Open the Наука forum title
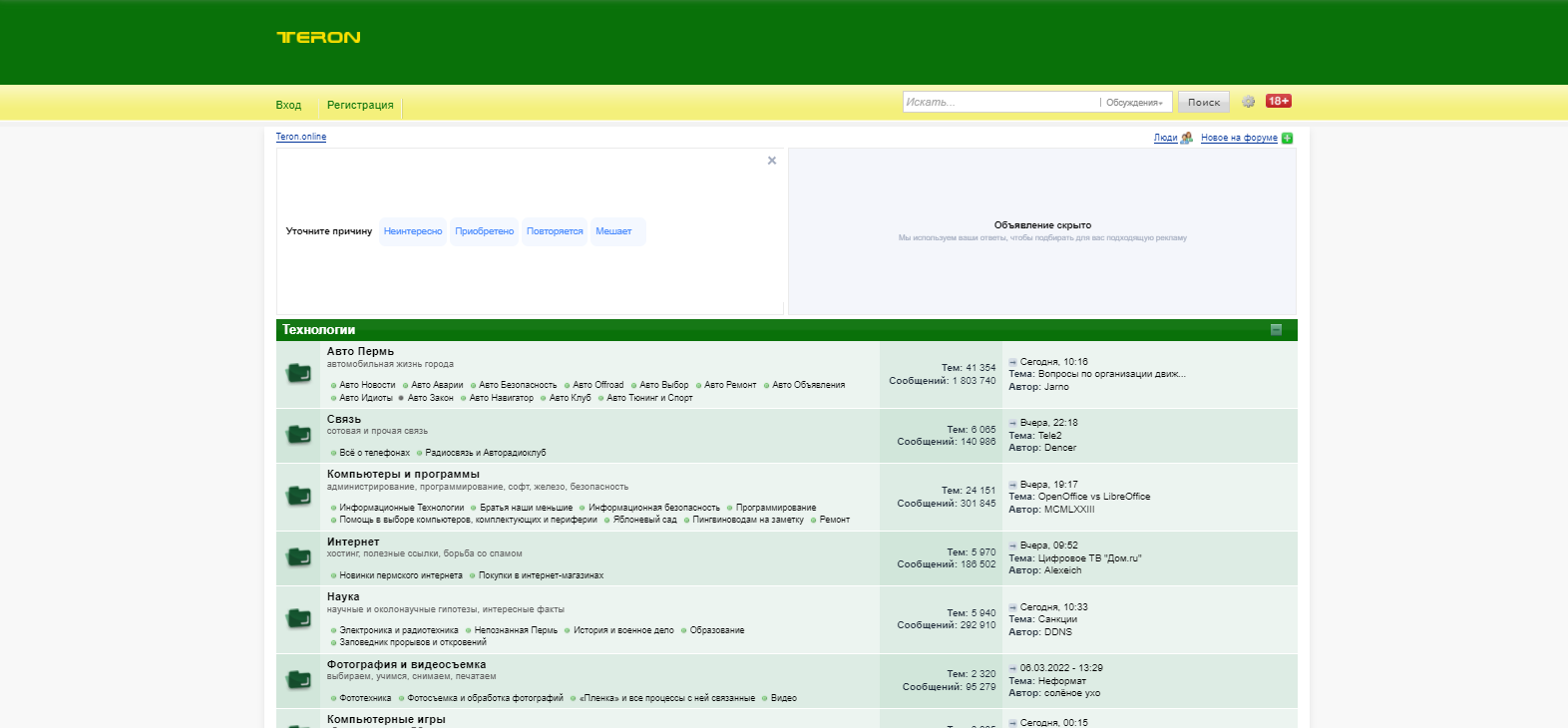This screenshot has width=1568, height=728. click(x=343, y=596)
